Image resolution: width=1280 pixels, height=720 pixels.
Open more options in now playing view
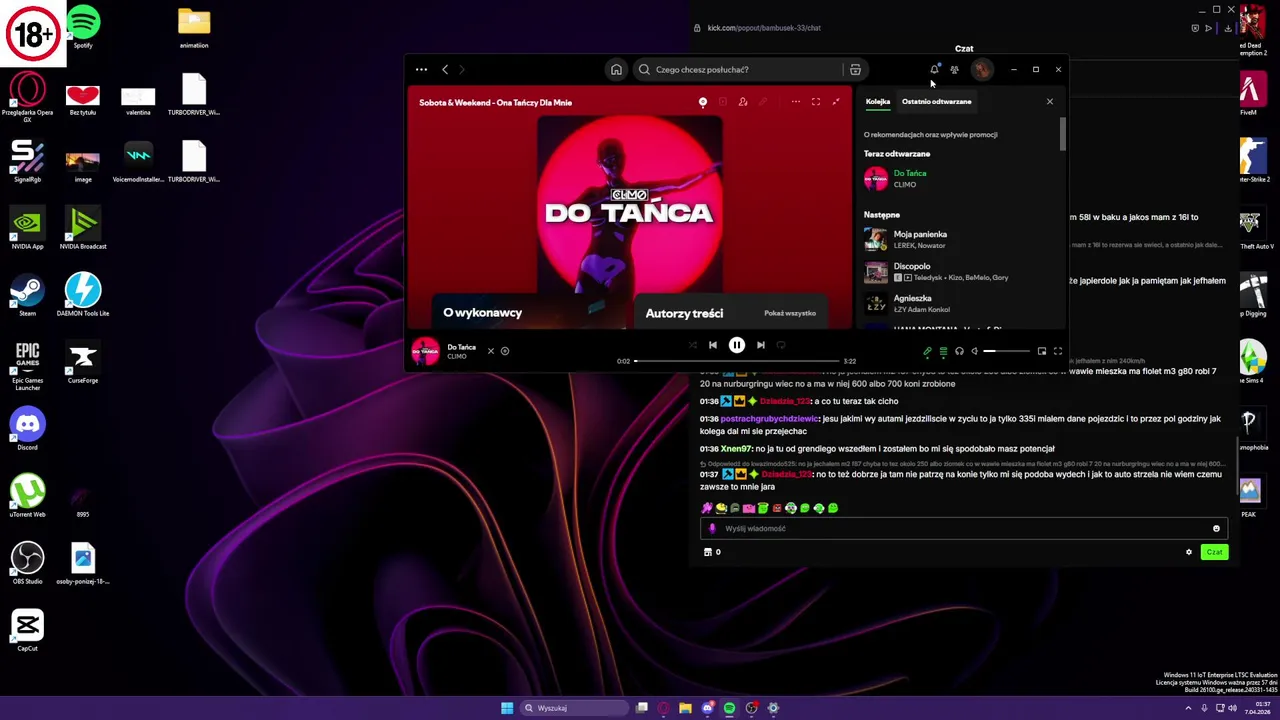pos(795,102)
